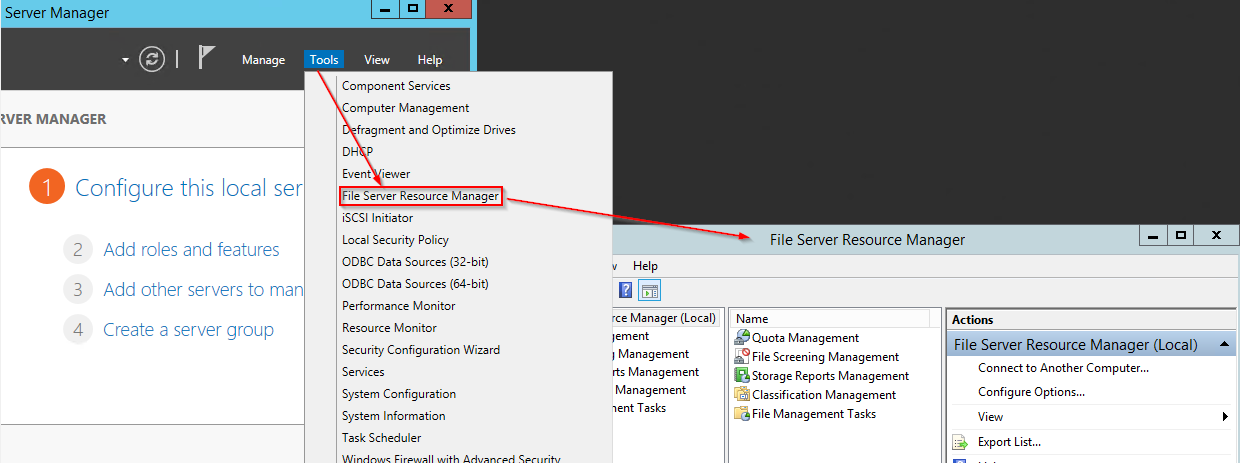Click the Server Manager refresh icon
This screenshot has width=1240, height=463.
coord(151,59)
